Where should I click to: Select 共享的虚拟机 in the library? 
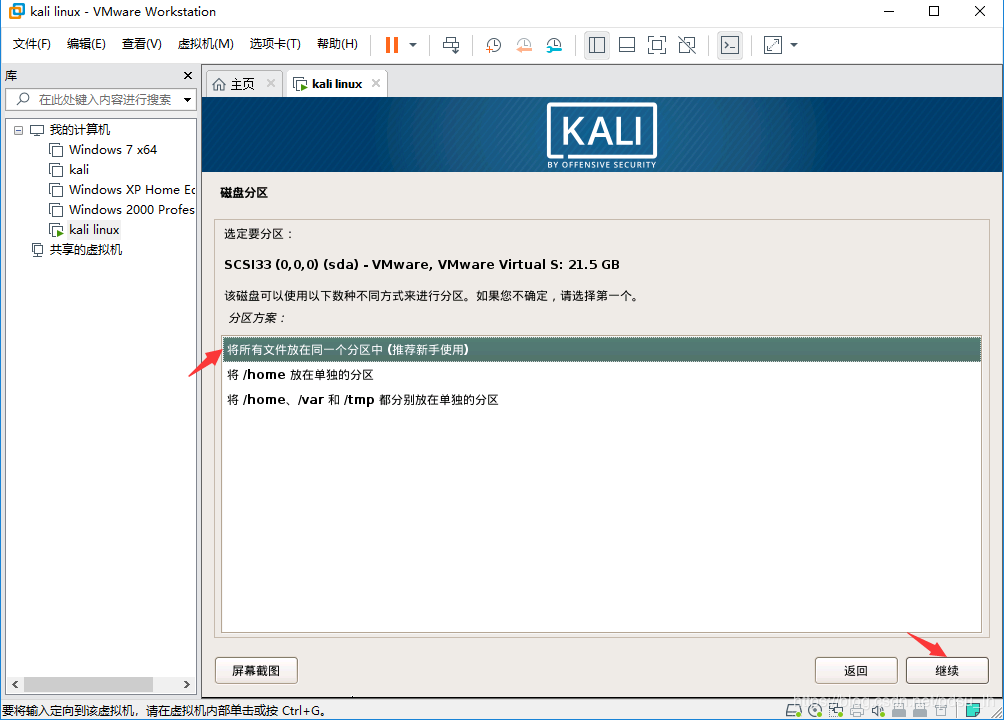[x=86, y=250]
